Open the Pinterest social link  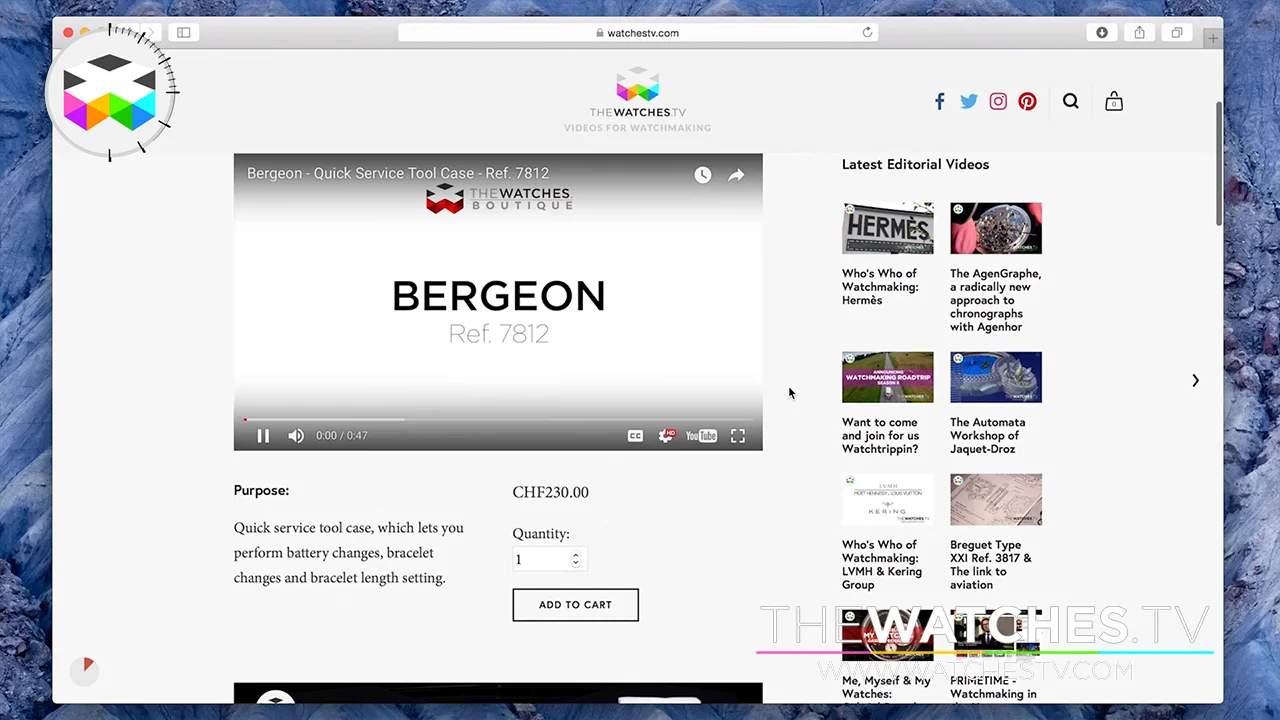(1027, 101)
